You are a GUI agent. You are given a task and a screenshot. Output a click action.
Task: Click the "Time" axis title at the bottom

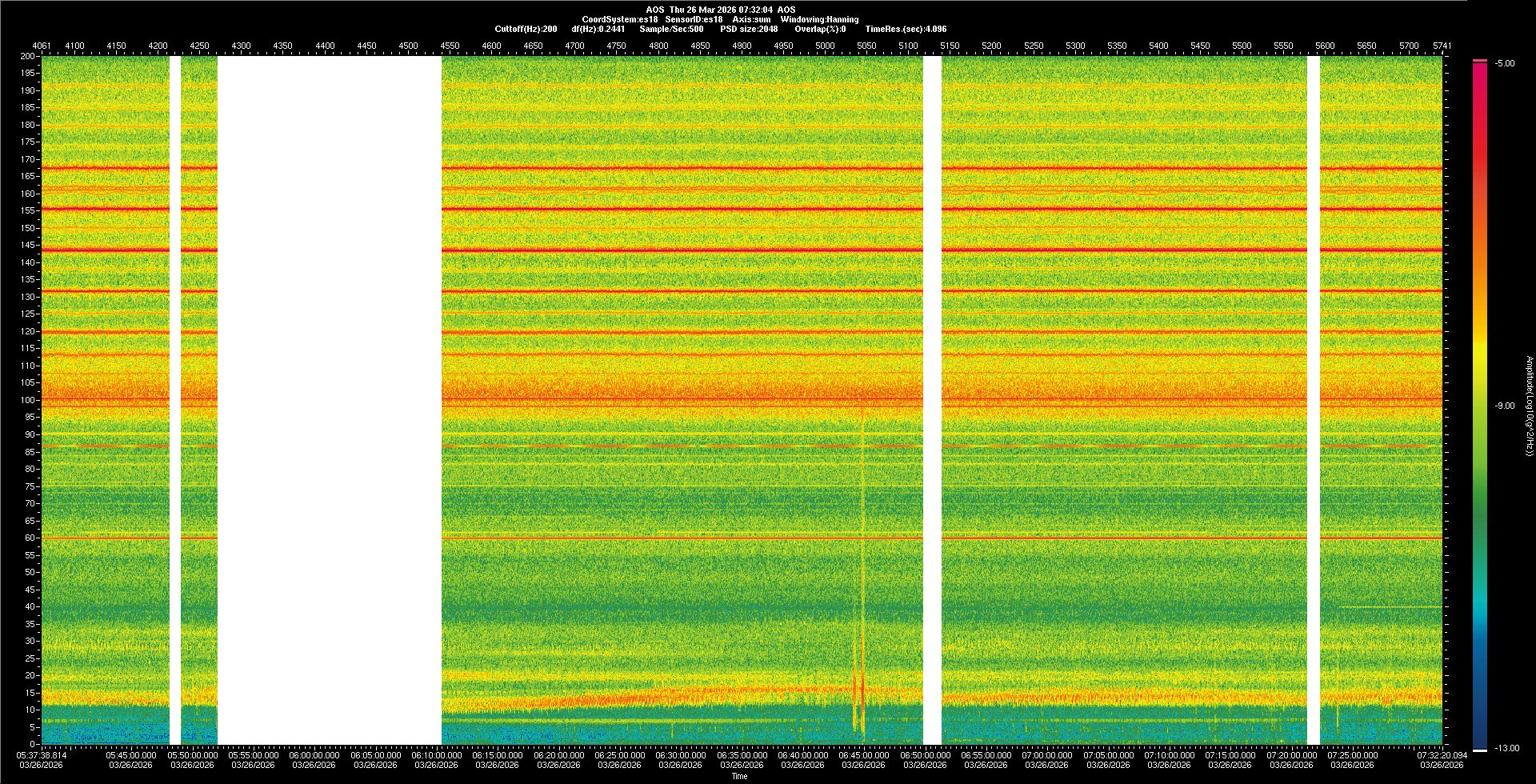click(x=740, y=776)
